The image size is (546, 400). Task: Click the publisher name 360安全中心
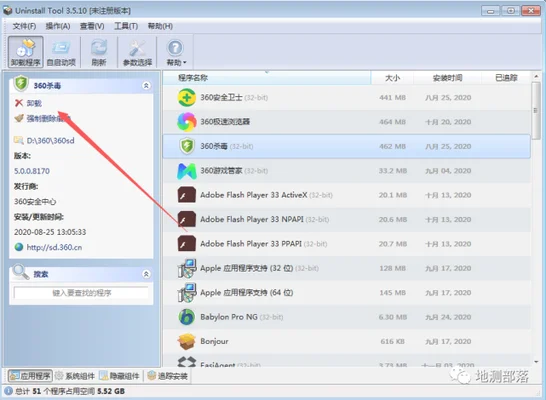pyautogui.click(x=35, y=202)
